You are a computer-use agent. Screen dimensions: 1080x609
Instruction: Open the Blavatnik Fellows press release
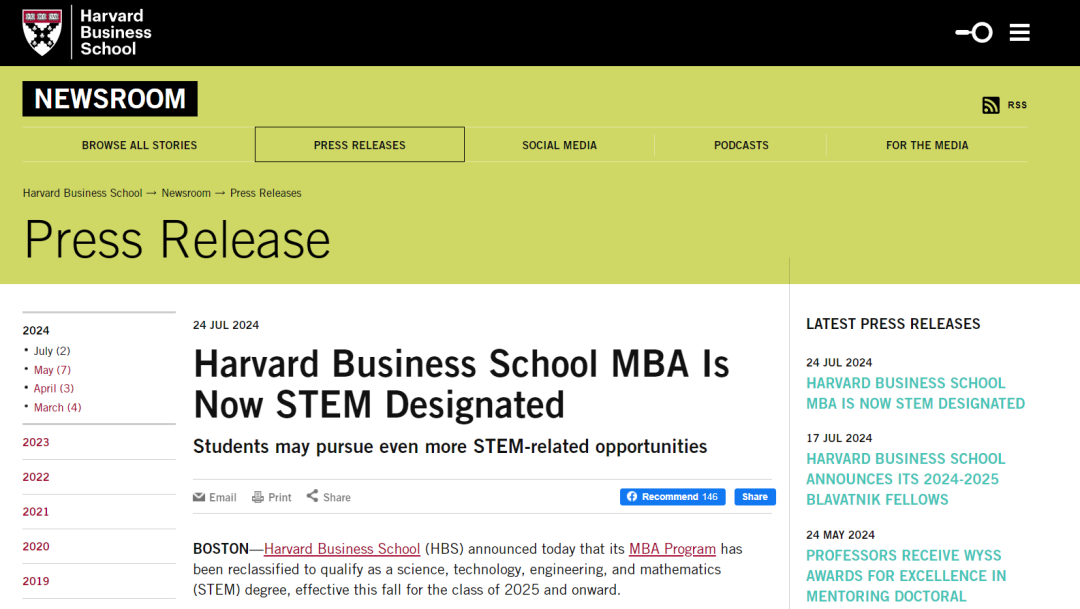[x=905, y=479]
